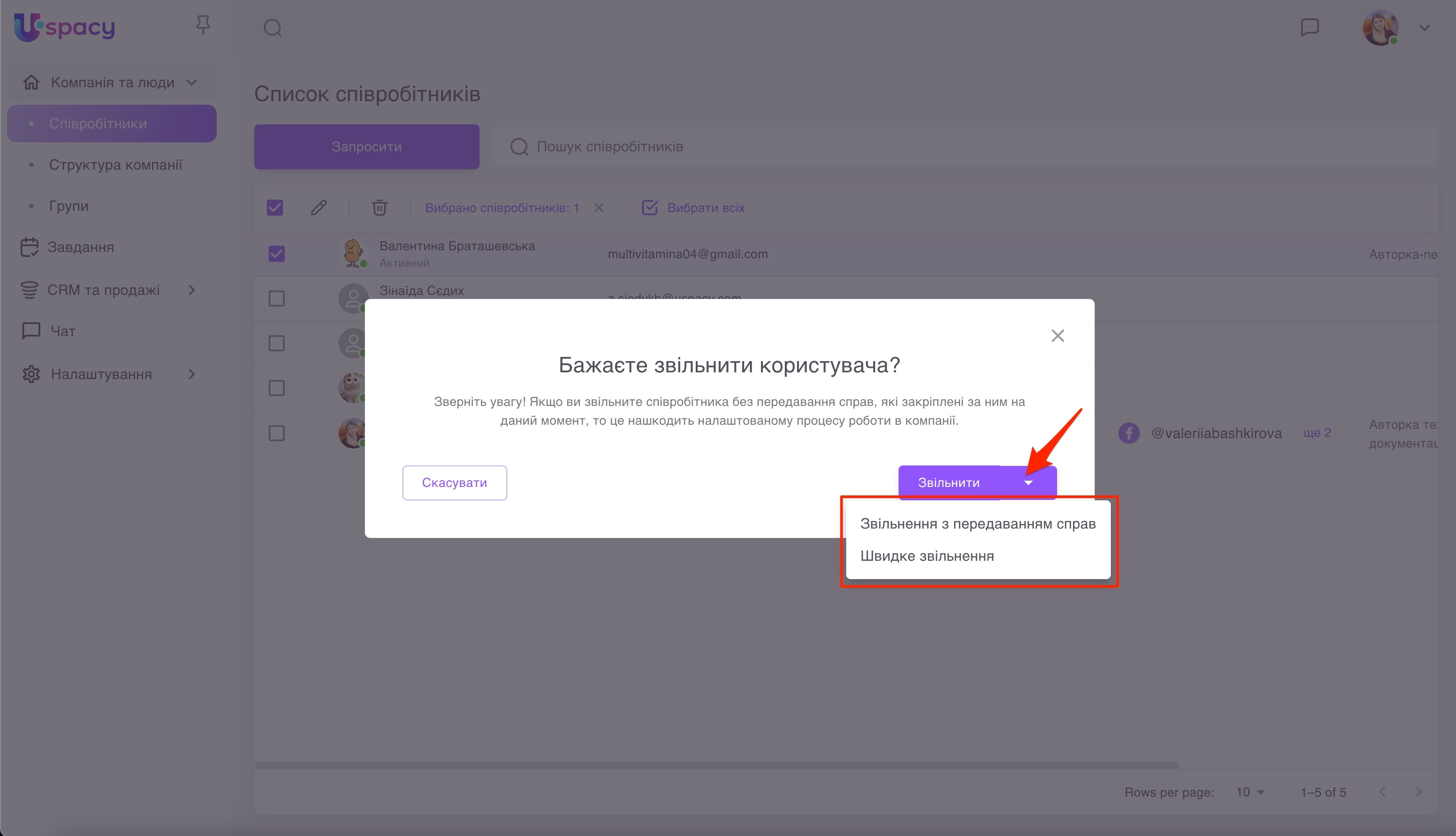
Task: Click the Facebook icon beside @valeriiabashkirova
Action: click(x=1129, y=433)
